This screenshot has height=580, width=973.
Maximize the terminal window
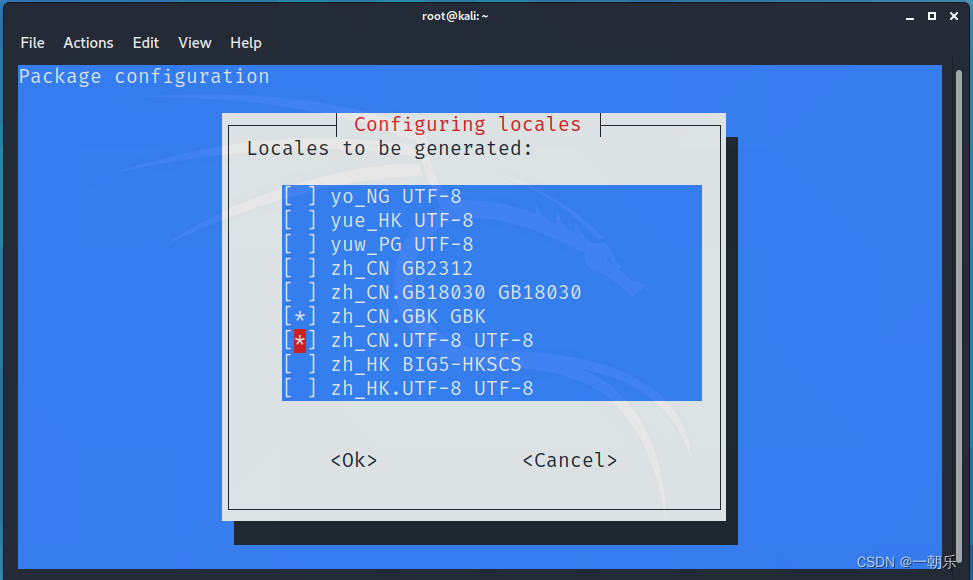pos(931,16)
